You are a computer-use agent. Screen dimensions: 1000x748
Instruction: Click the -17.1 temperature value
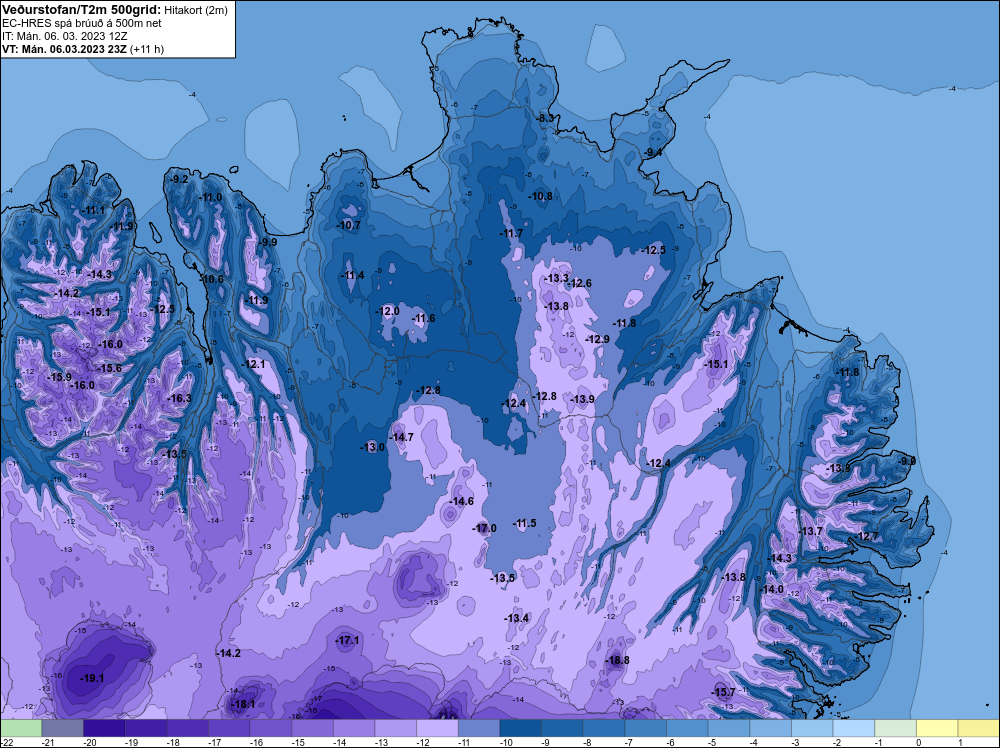[x=348, y=640]
